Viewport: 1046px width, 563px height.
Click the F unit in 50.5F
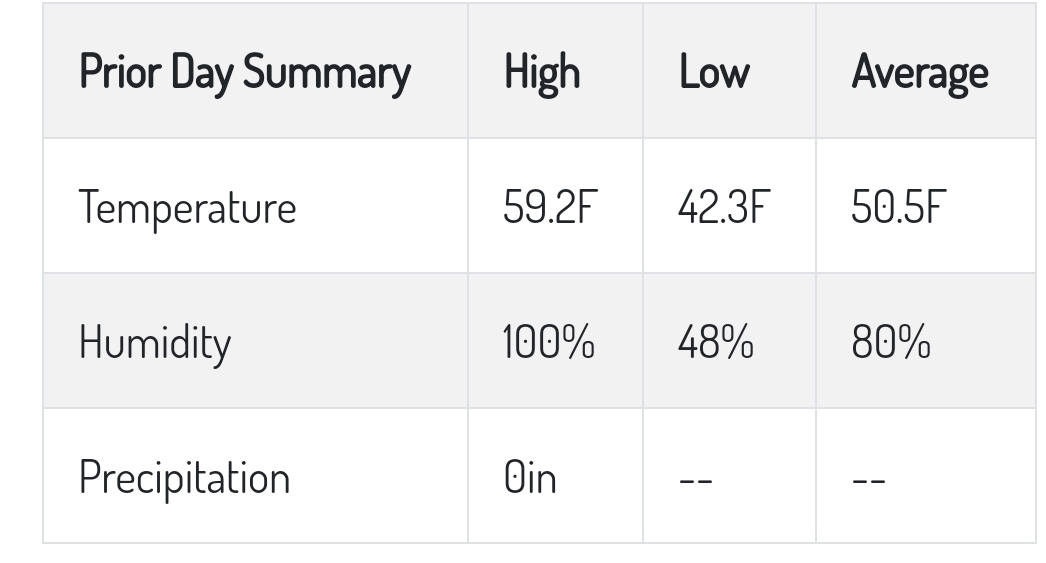click(x=936, y=207)
